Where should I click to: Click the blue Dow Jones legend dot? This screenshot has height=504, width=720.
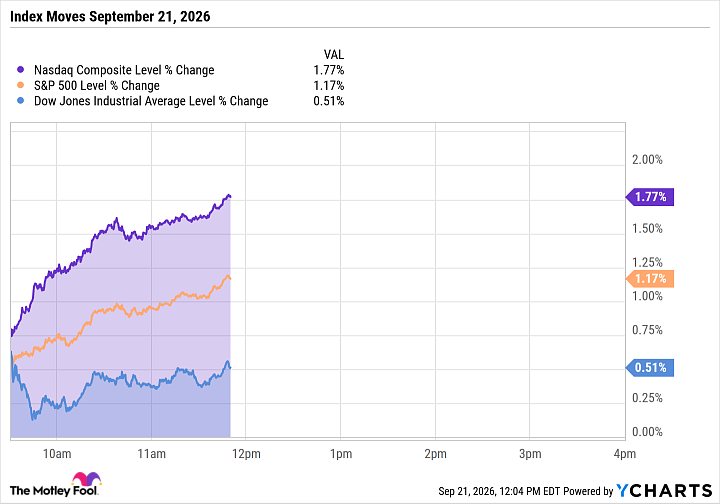pos(20,101)
